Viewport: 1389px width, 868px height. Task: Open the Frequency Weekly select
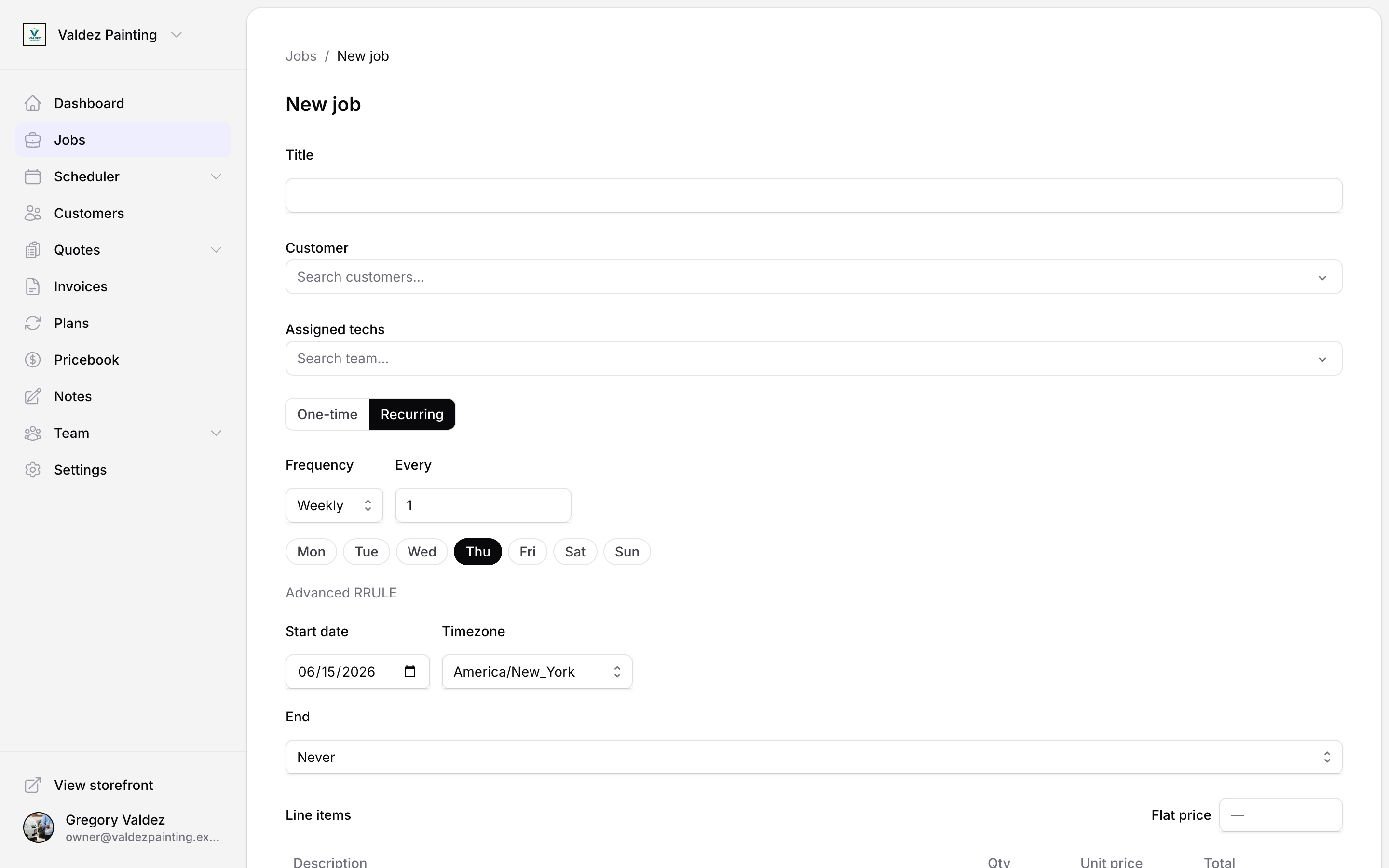coord(334,506)
